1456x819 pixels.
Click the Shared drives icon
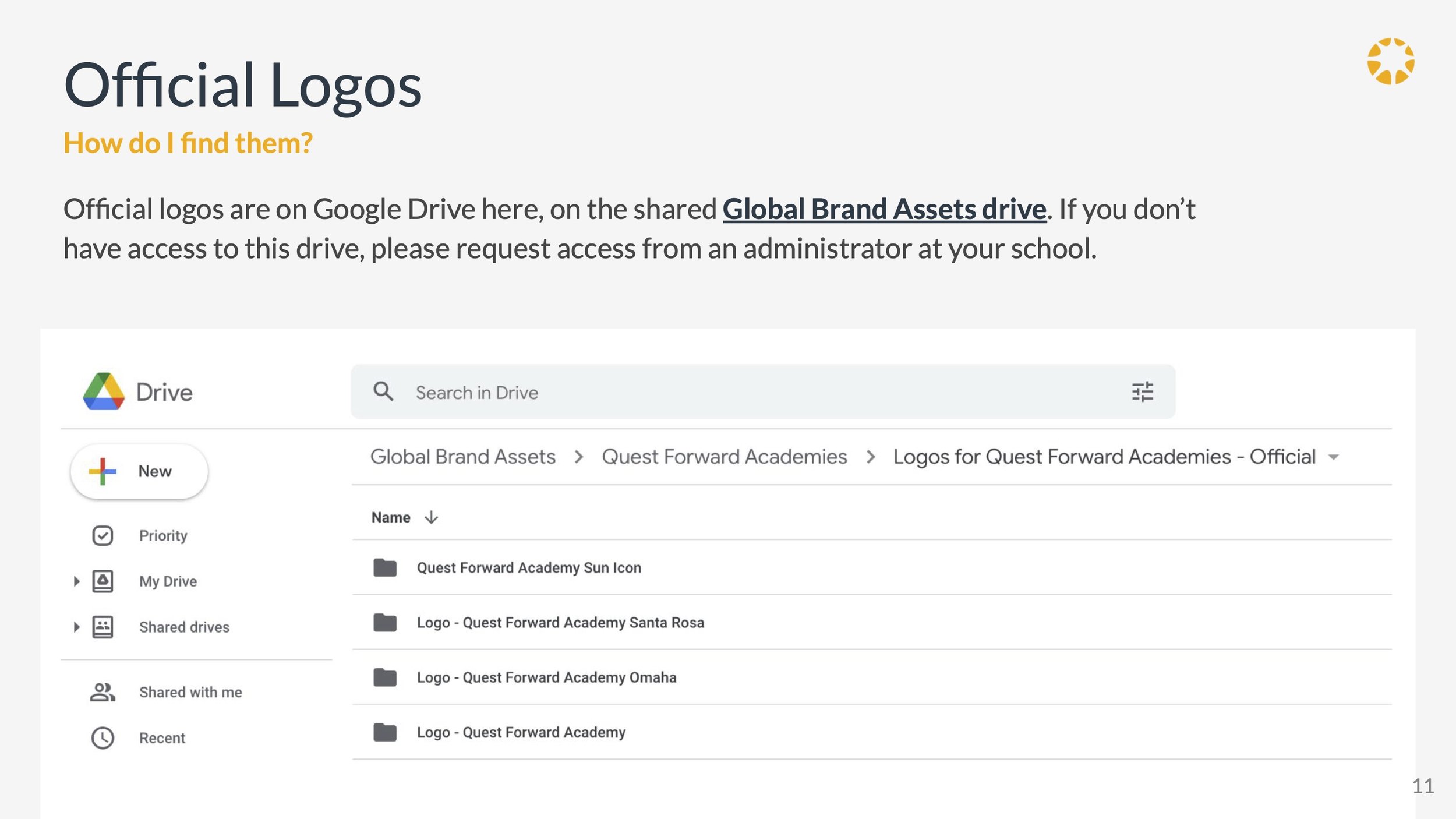(103, 627)
